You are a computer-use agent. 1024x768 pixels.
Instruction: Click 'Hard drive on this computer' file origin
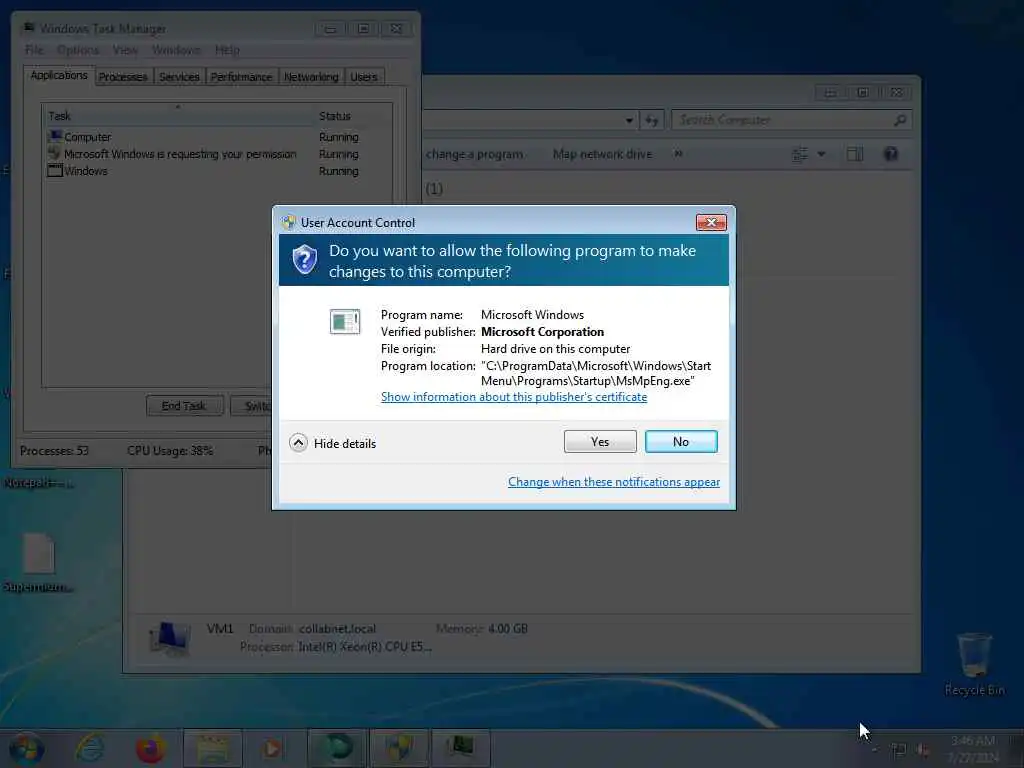555,349
